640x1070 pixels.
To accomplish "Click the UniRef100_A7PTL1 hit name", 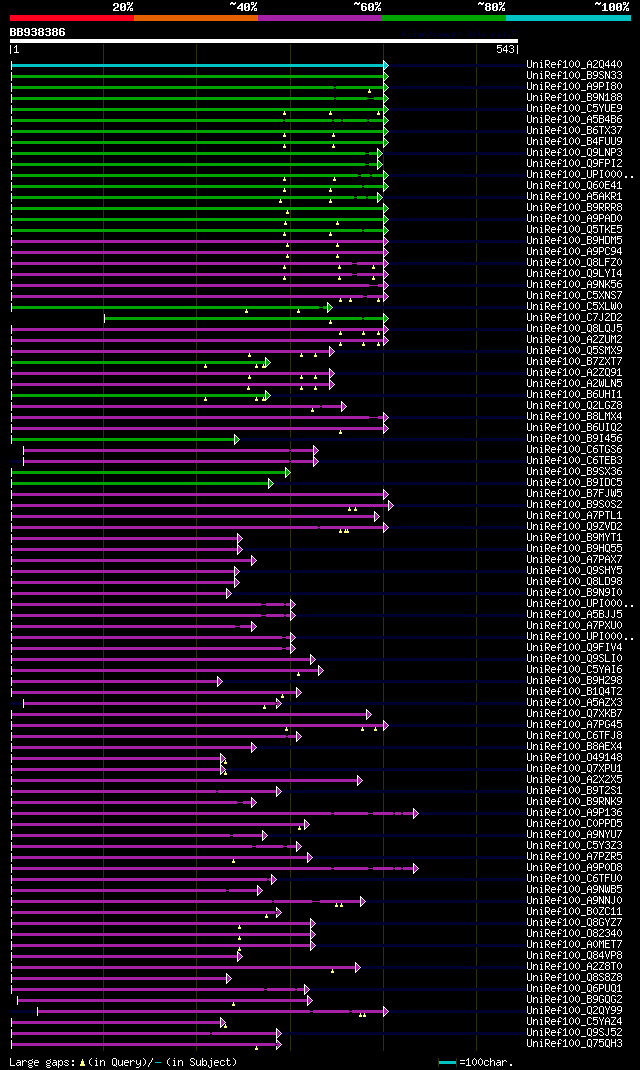I will tap(574, 516).
